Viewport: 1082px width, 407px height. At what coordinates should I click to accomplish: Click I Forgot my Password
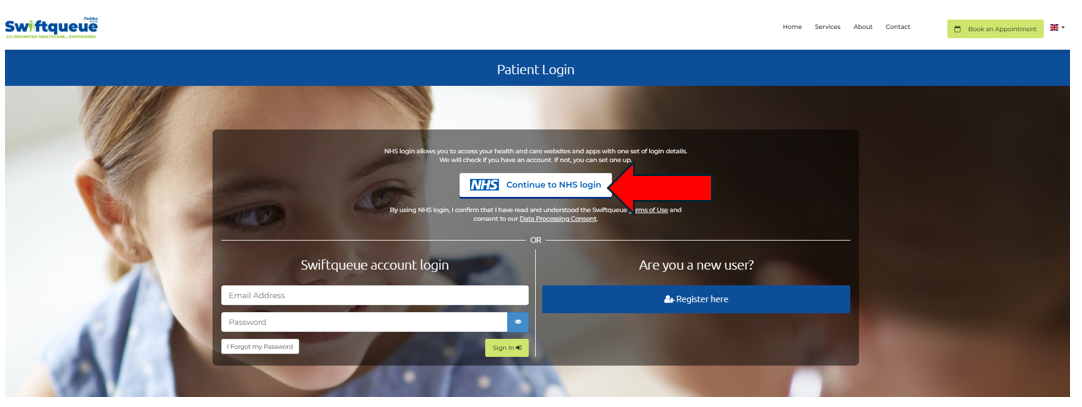coord(260,346)
